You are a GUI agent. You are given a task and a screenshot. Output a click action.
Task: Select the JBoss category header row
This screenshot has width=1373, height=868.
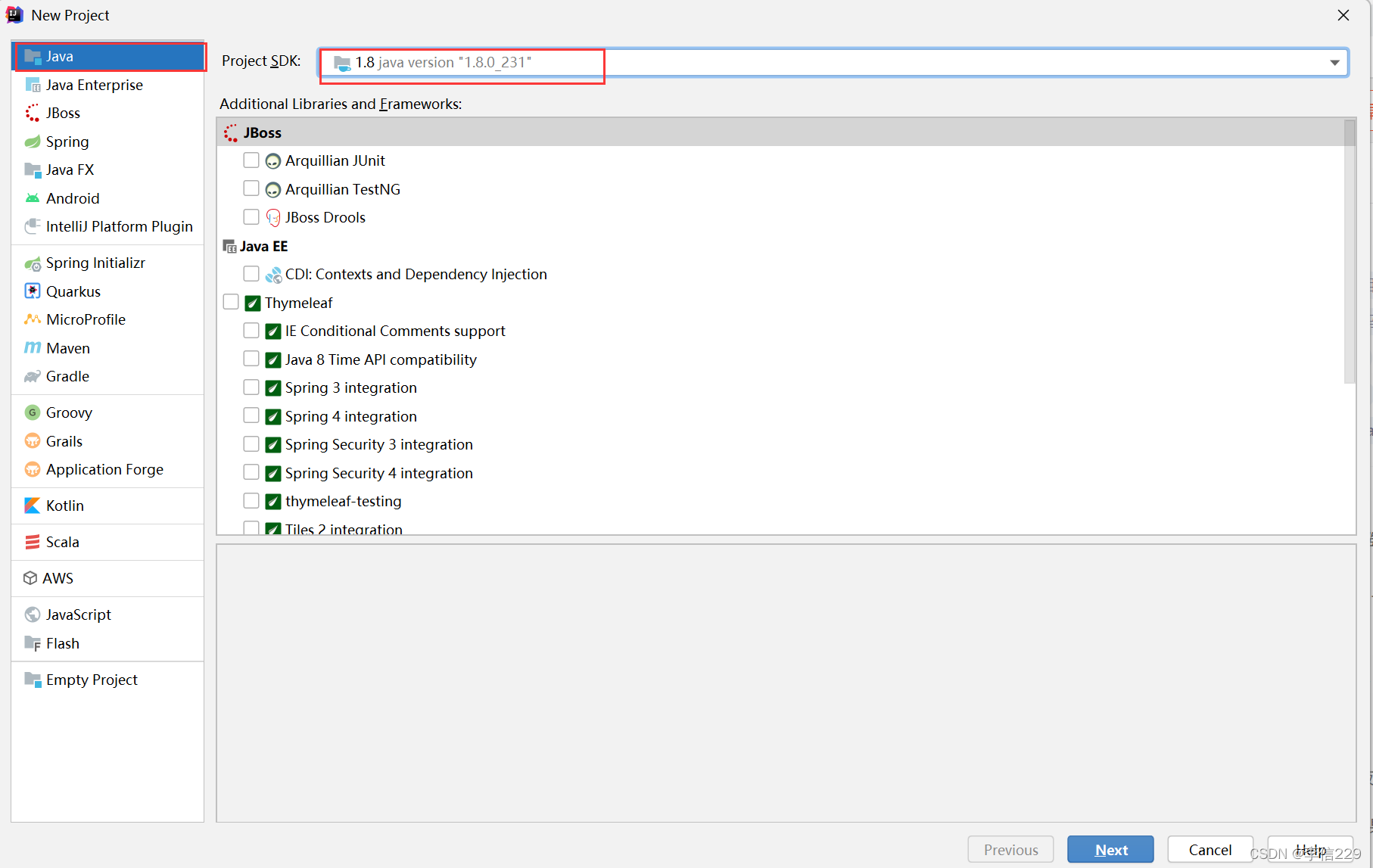(x=780, y=132)
